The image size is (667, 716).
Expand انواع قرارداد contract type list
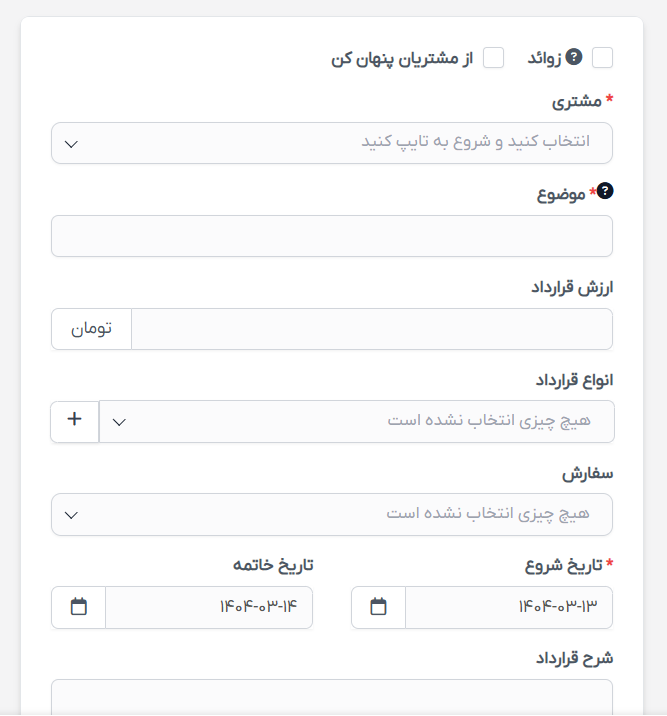(357, 421)
